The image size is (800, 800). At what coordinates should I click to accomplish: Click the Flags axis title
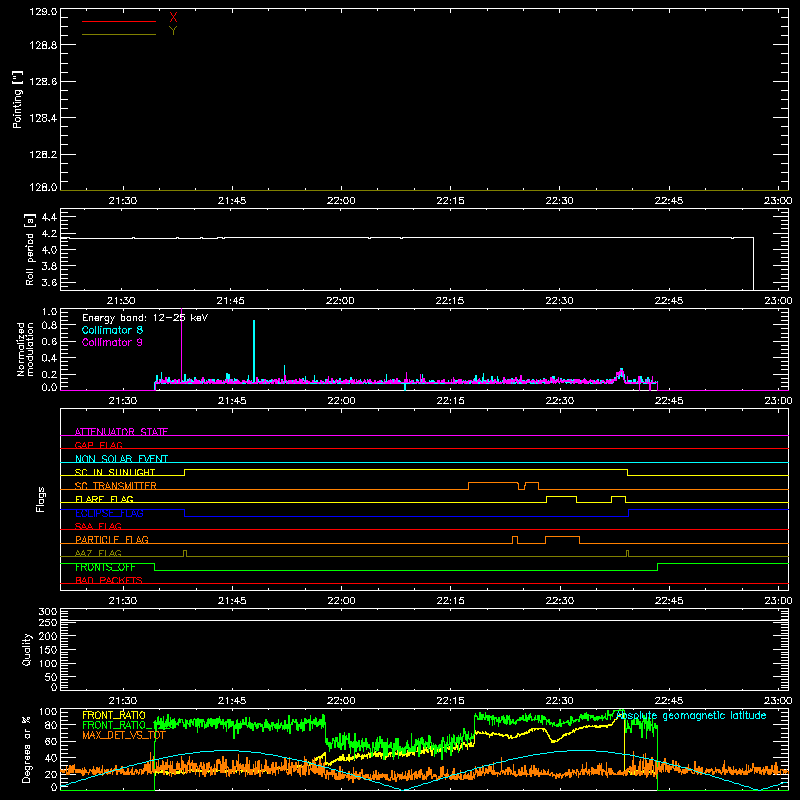click(x=40, y=499)
